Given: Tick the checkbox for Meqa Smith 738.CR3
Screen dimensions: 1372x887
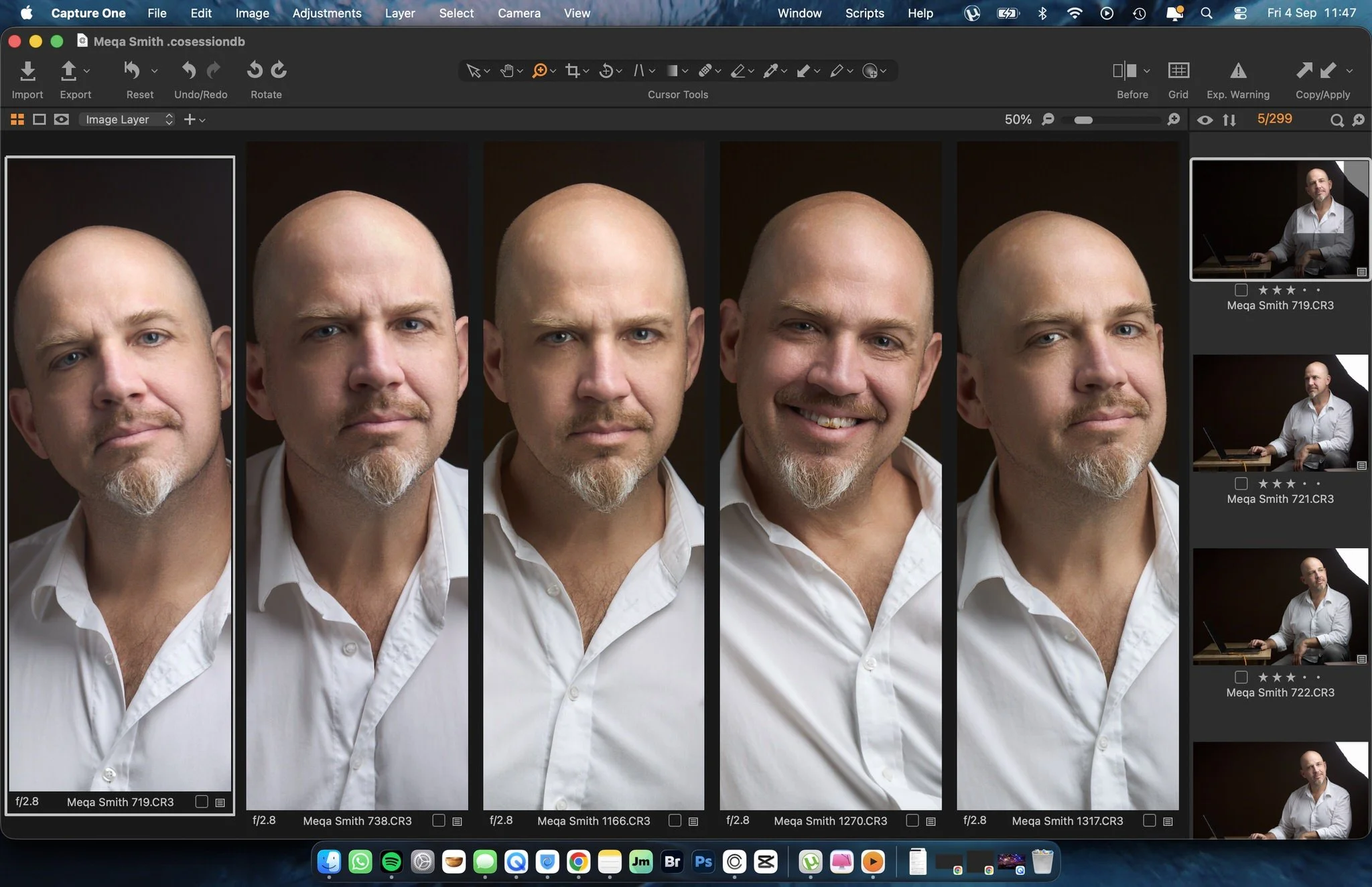Looking at the screenshot, I should [x=439, y=821].
